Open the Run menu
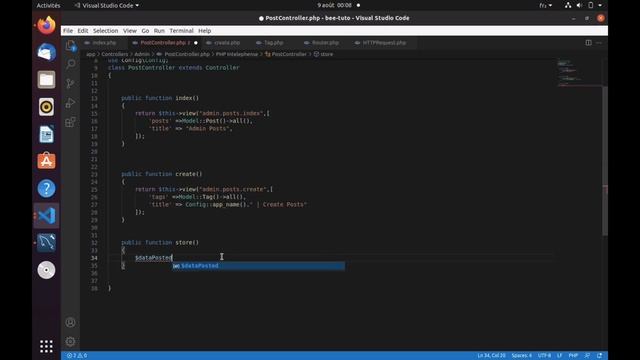The image size is (640, 360). pos(159,31)
